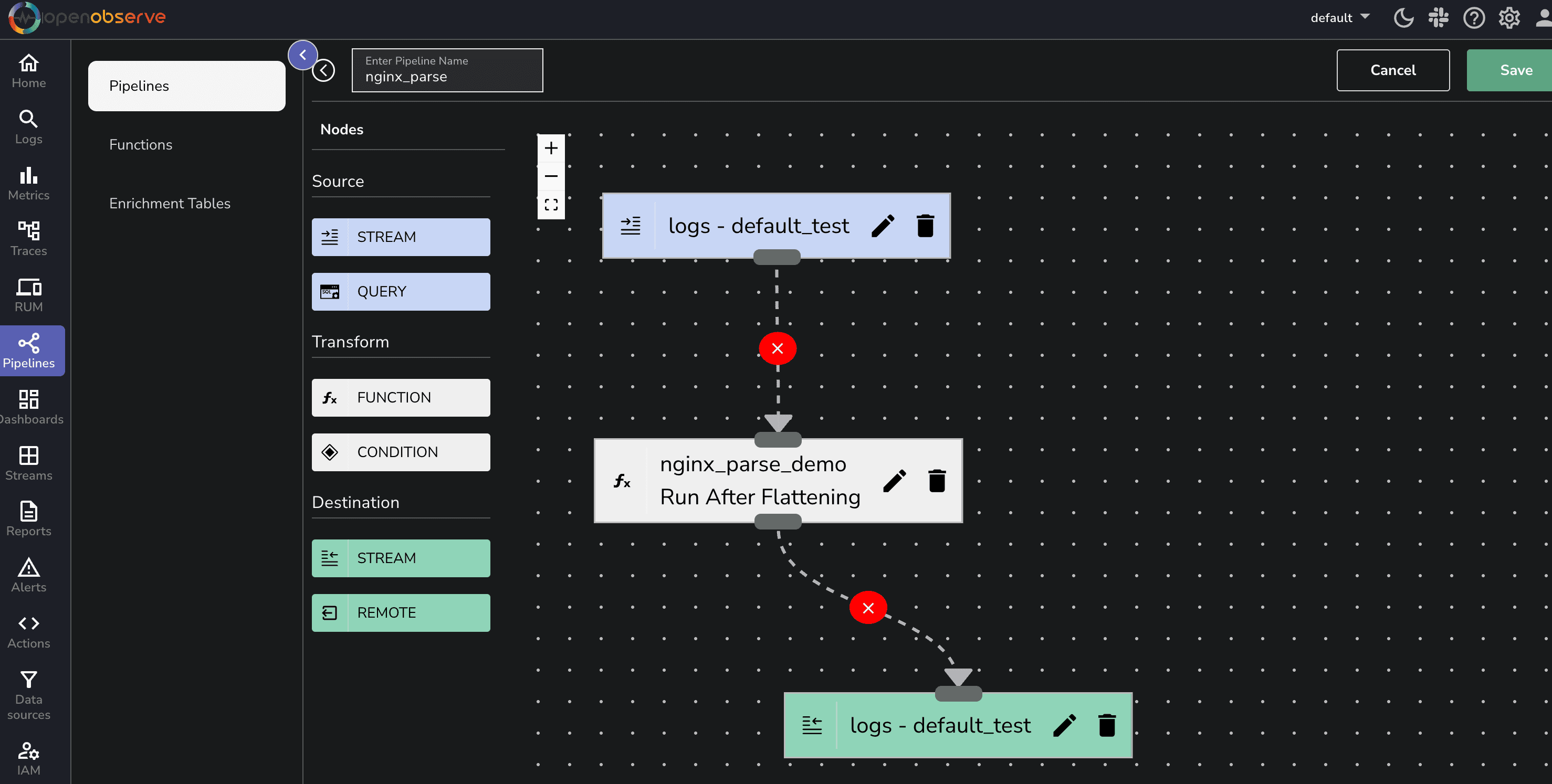Open the Slack community icon

[x=1438, y=18]
